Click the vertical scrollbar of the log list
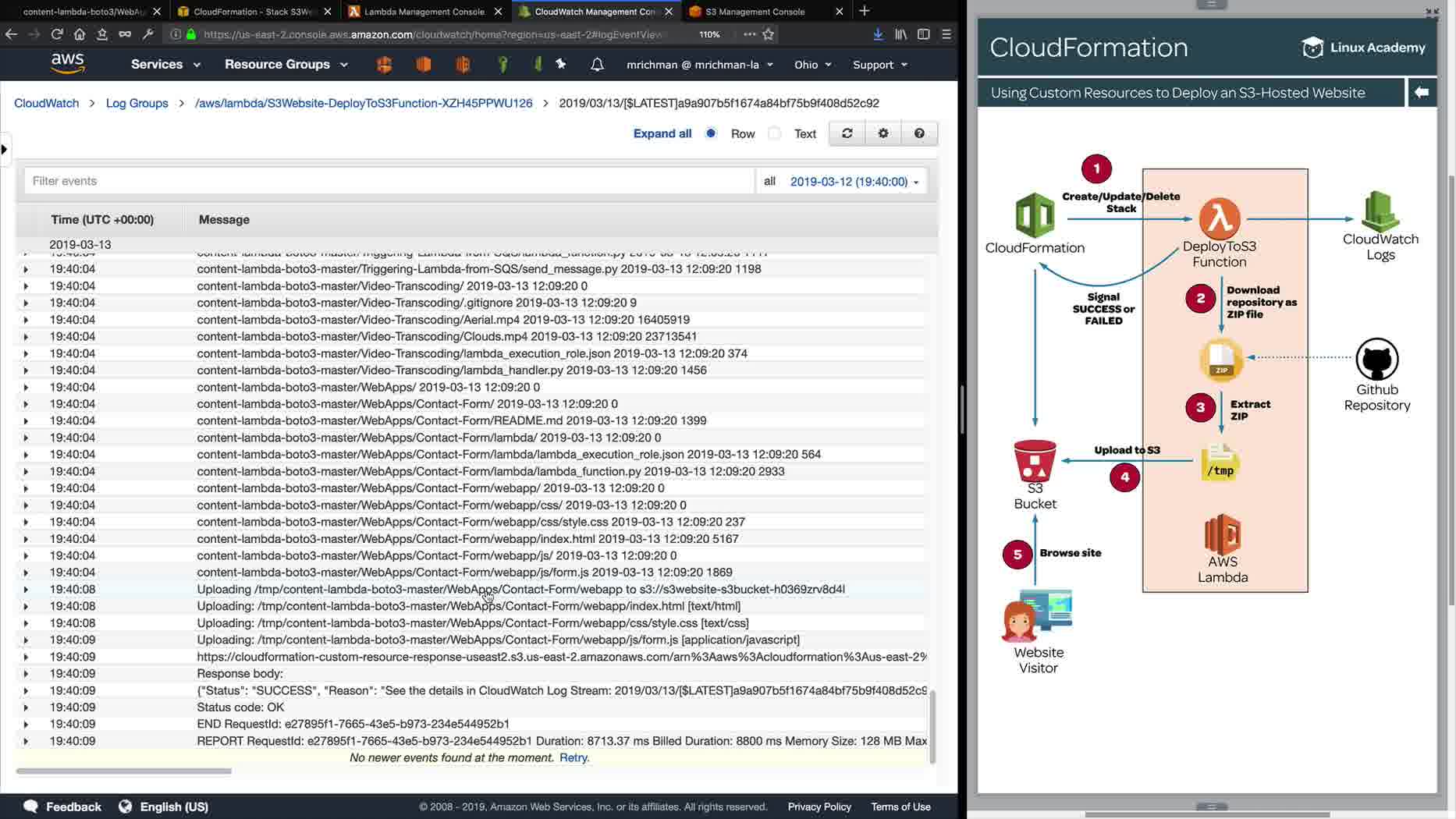 click(x=932, y=726)
